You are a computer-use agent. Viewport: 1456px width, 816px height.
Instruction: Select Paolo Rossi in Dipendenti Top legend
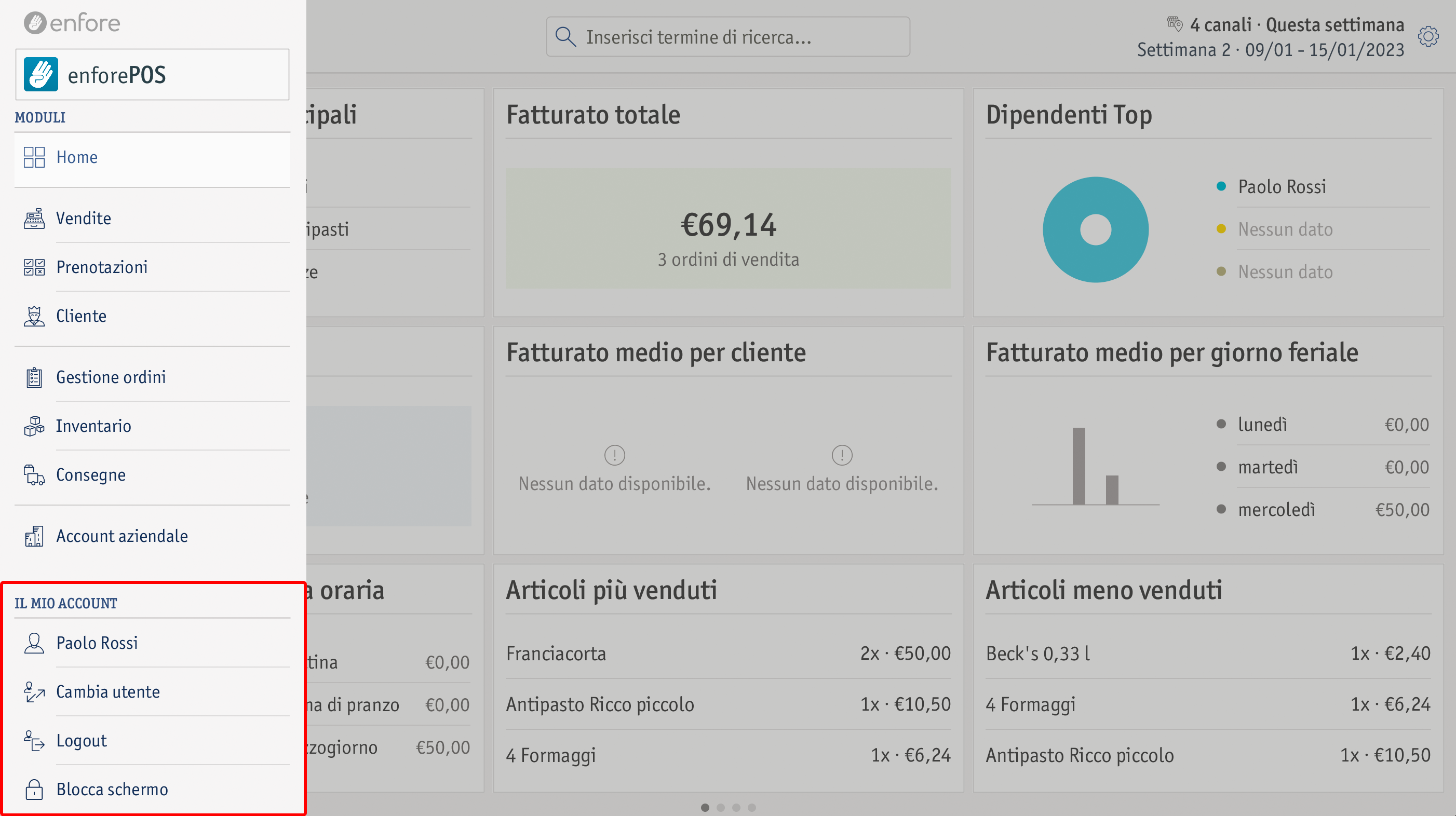[1282, 186]
